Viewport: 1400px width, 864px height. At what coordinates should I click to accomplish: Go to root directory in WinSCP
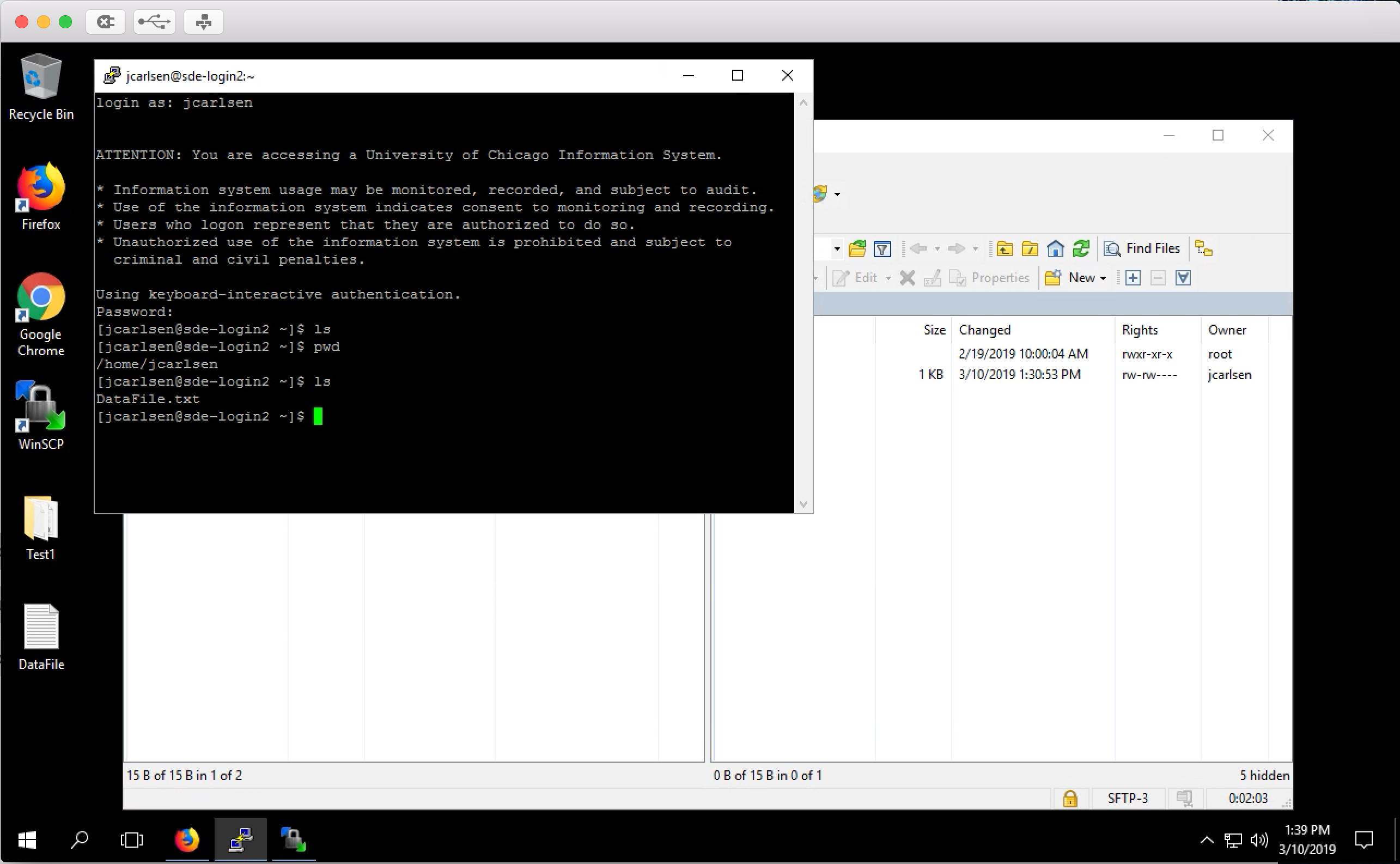point(1030,248)
